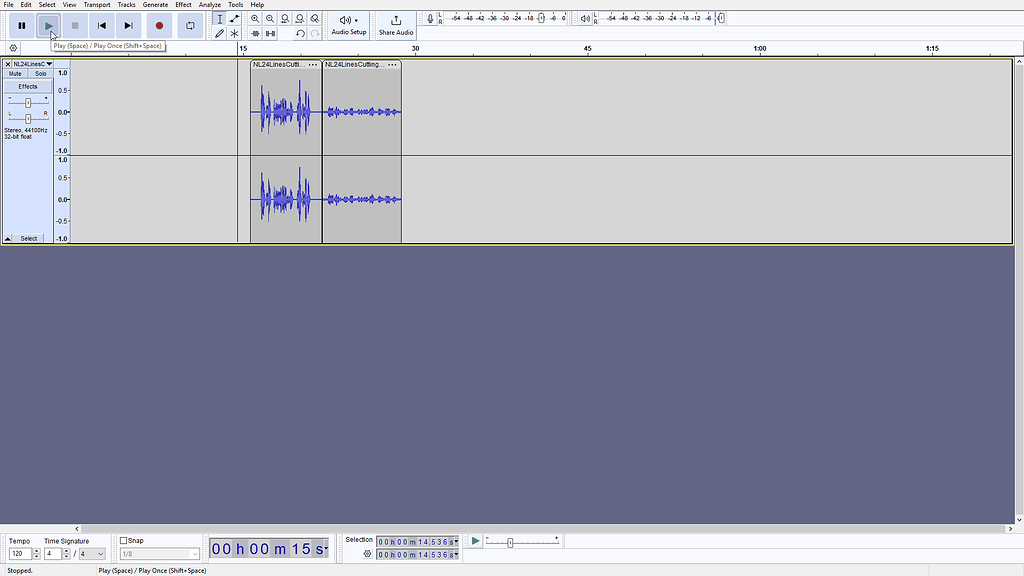Click the Play-at-Speed green button
Screen dimensions: 1024x576
(x=475, y=541)
